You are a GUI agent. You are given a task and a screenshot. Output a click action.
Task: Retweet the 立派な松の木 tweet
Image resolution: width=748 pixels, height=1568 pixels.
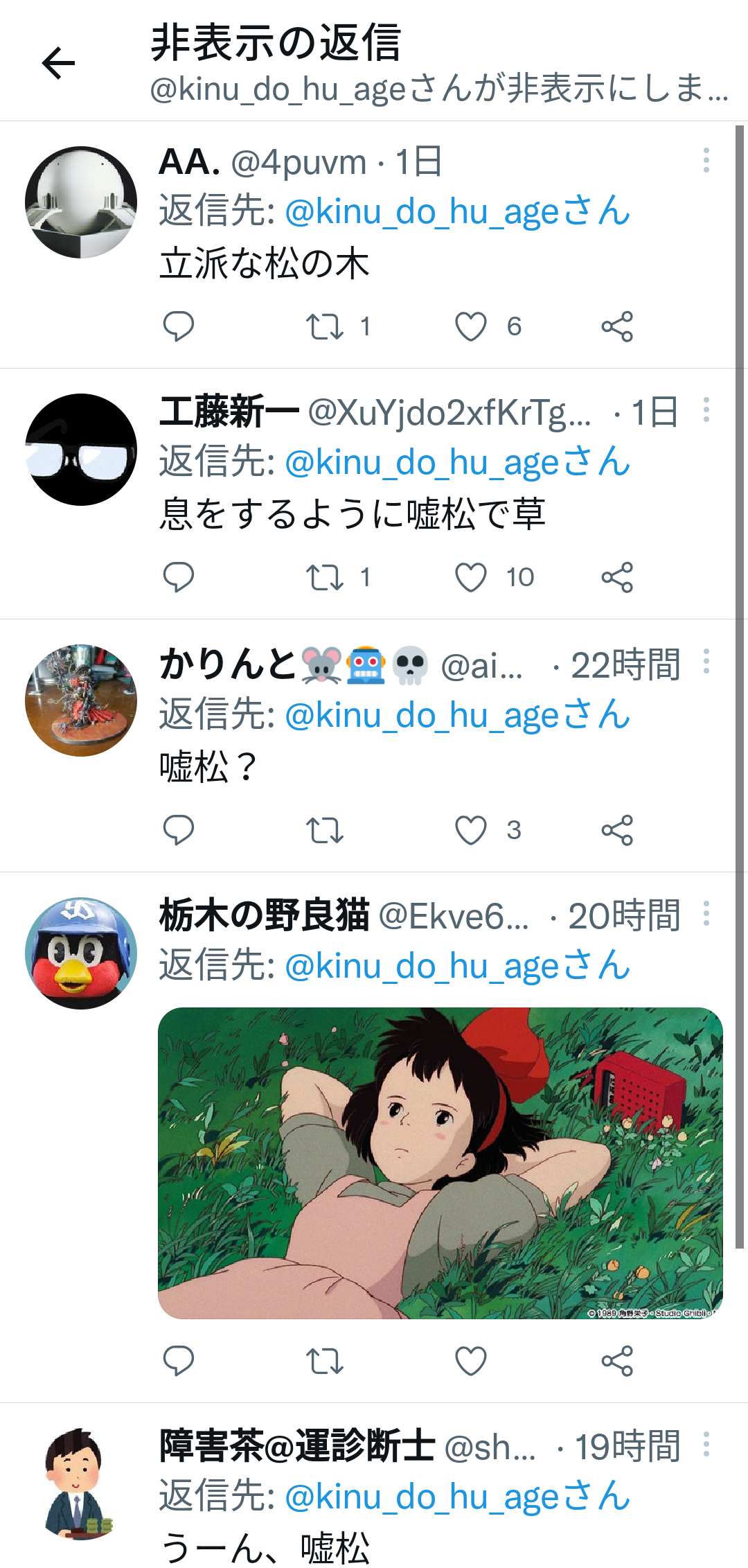pyautogui.click(x=325, y=326)
